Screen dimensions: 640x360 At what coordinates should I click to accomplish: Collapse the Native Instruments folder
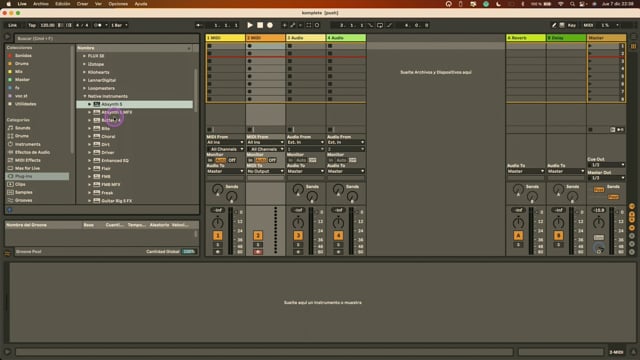tap(84, 96)
